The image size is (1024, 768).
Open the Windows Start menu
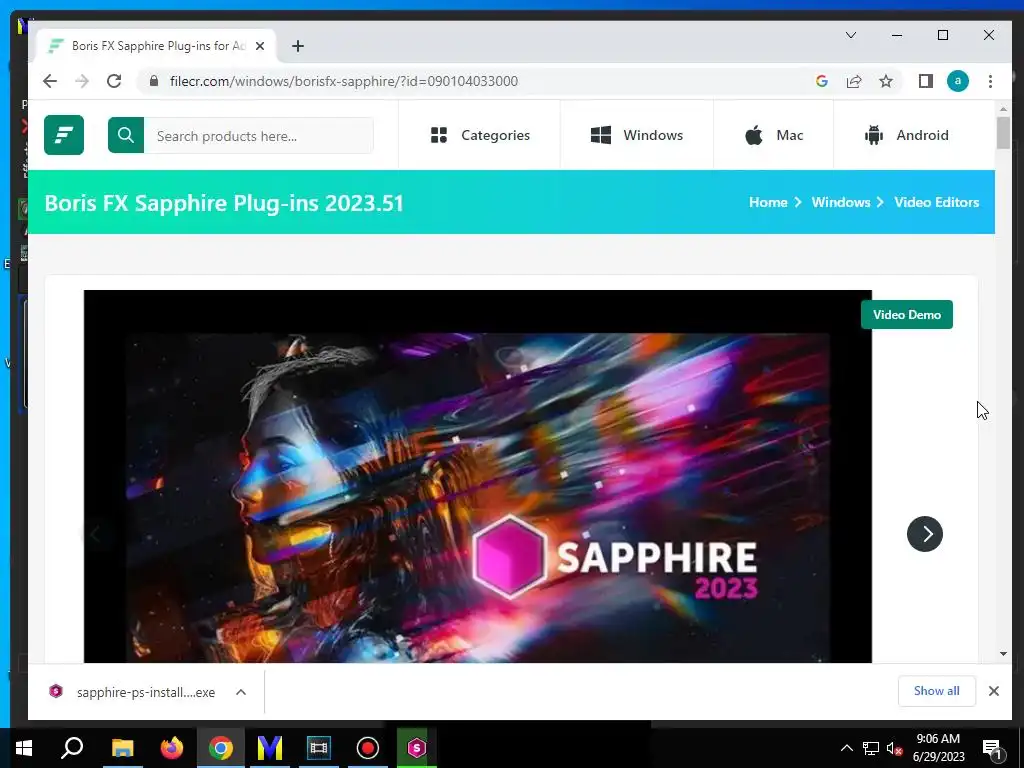pyautogui.click(x=24, y=748)
